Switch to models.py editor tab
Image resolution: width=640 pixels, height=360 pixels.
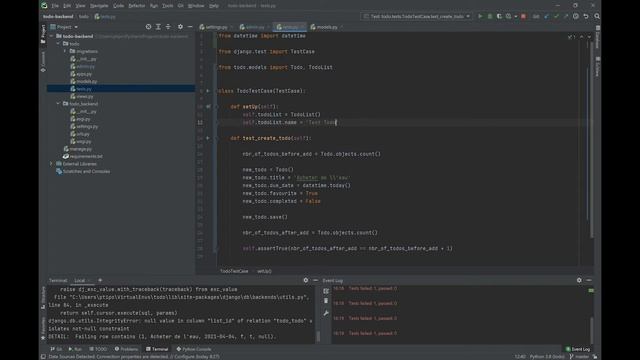[x=327, y=27]
